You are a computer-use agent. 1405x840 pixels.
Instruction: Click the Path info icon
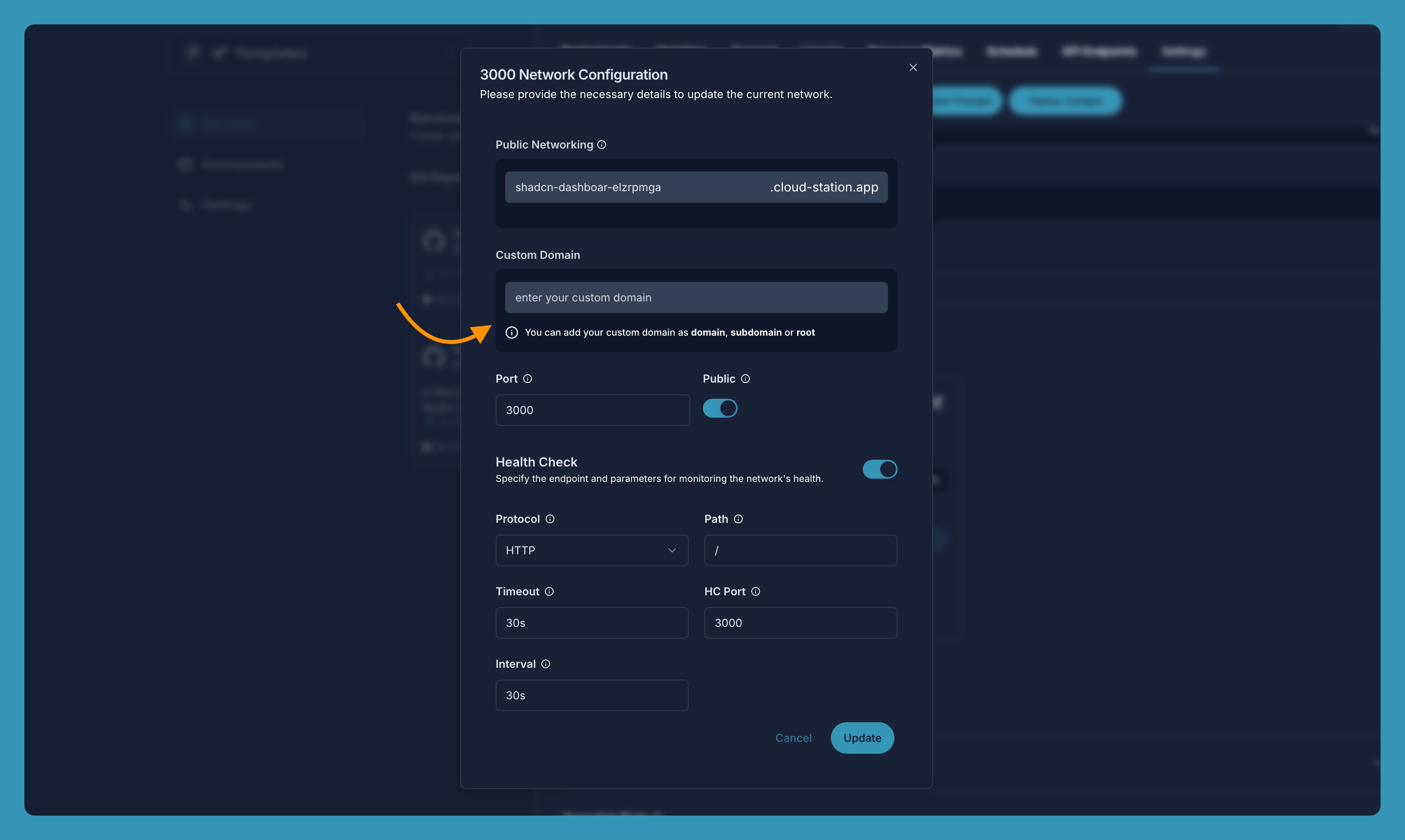pyautogui.click(x=738, y=519)
